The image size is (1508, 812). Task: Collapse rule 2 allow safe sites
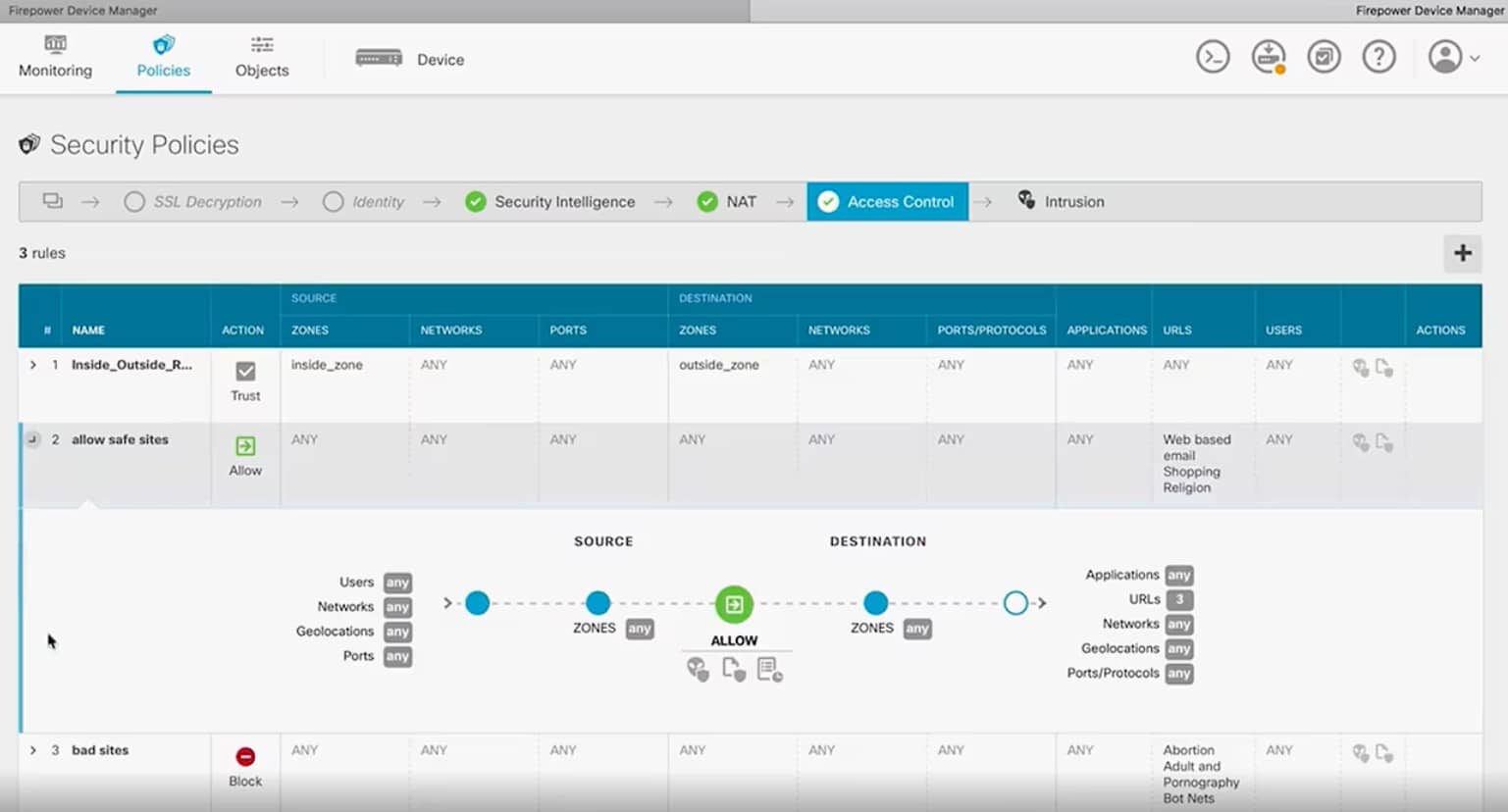pos(32,439)
